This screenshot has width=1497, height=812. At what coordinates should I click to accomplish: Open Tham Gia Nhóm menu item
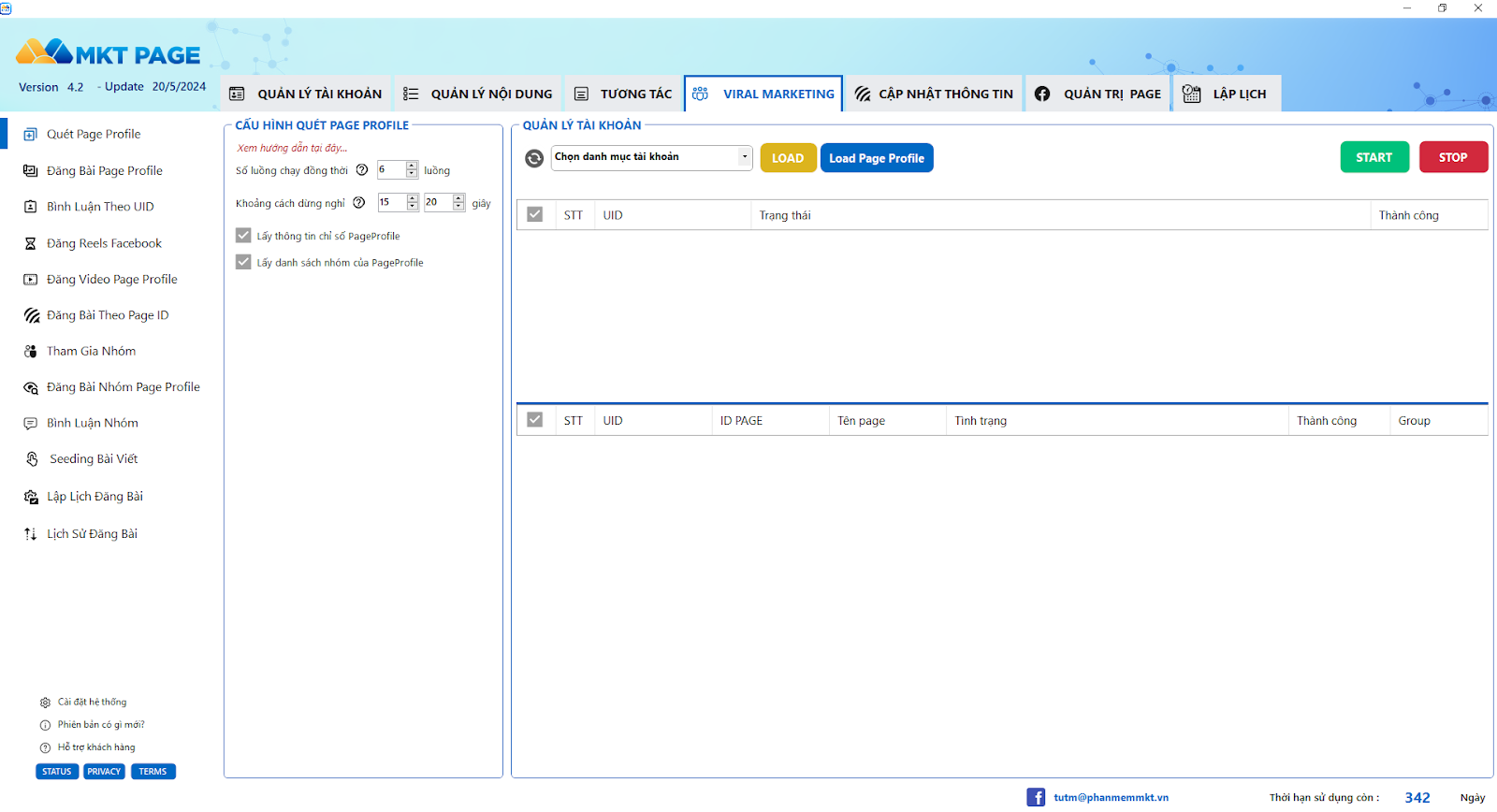[91, 351]
